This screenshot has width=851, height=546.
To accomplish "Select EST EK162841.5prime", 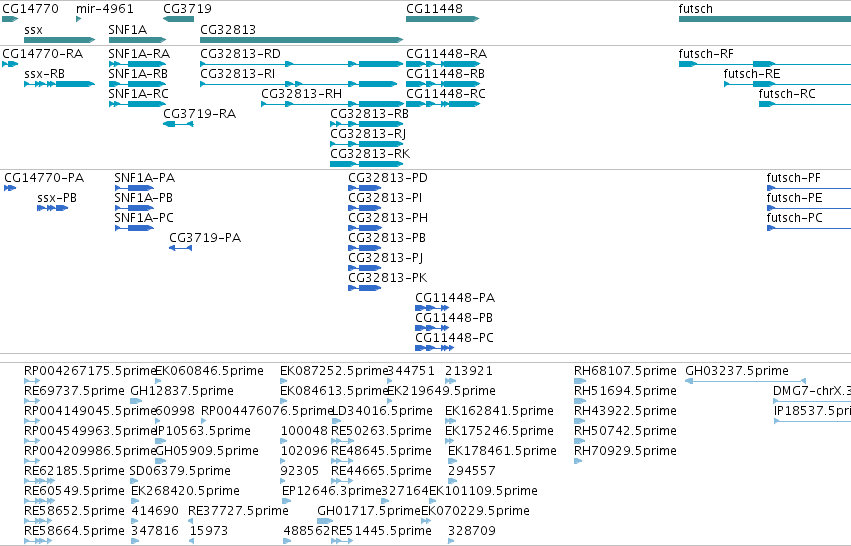I will point(499,411).
